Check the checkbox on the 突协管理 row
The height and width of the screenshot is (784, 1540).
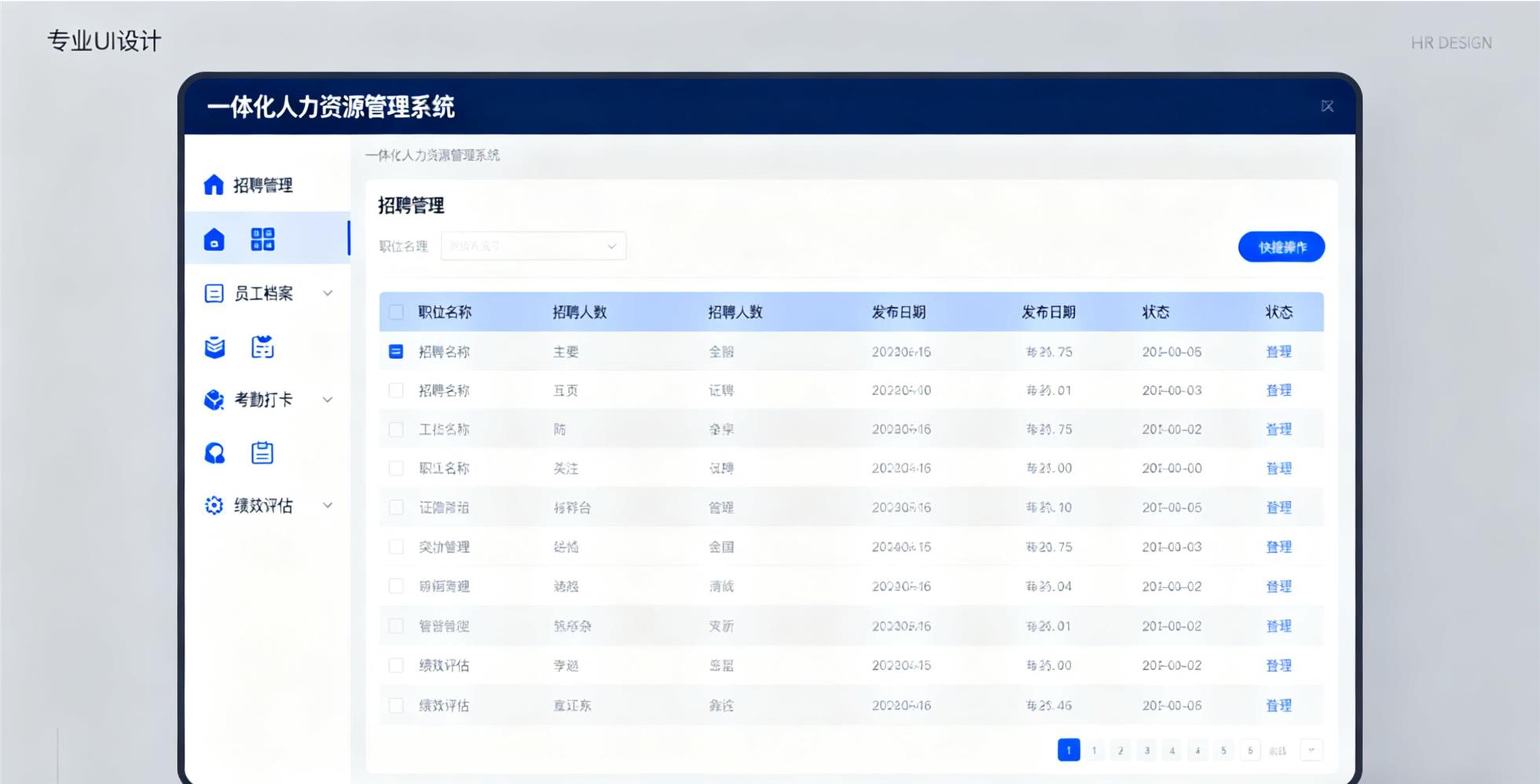coord(397,547)
